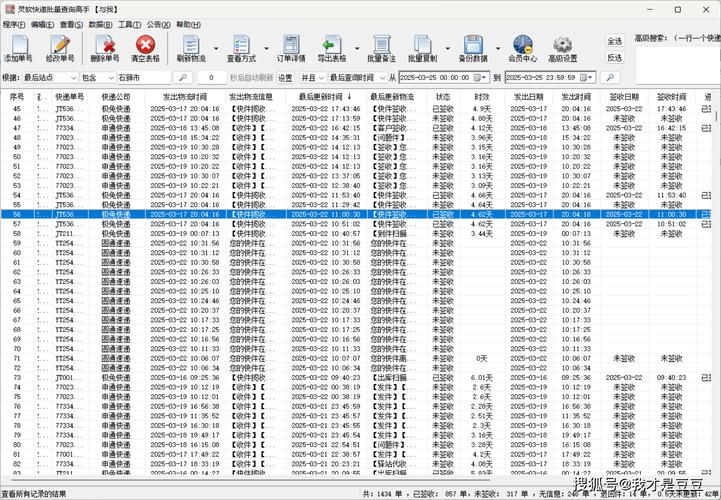Click the 修改单号 edit icon
This screenshot has width=721, height=500.
click(x=59, y=45)
